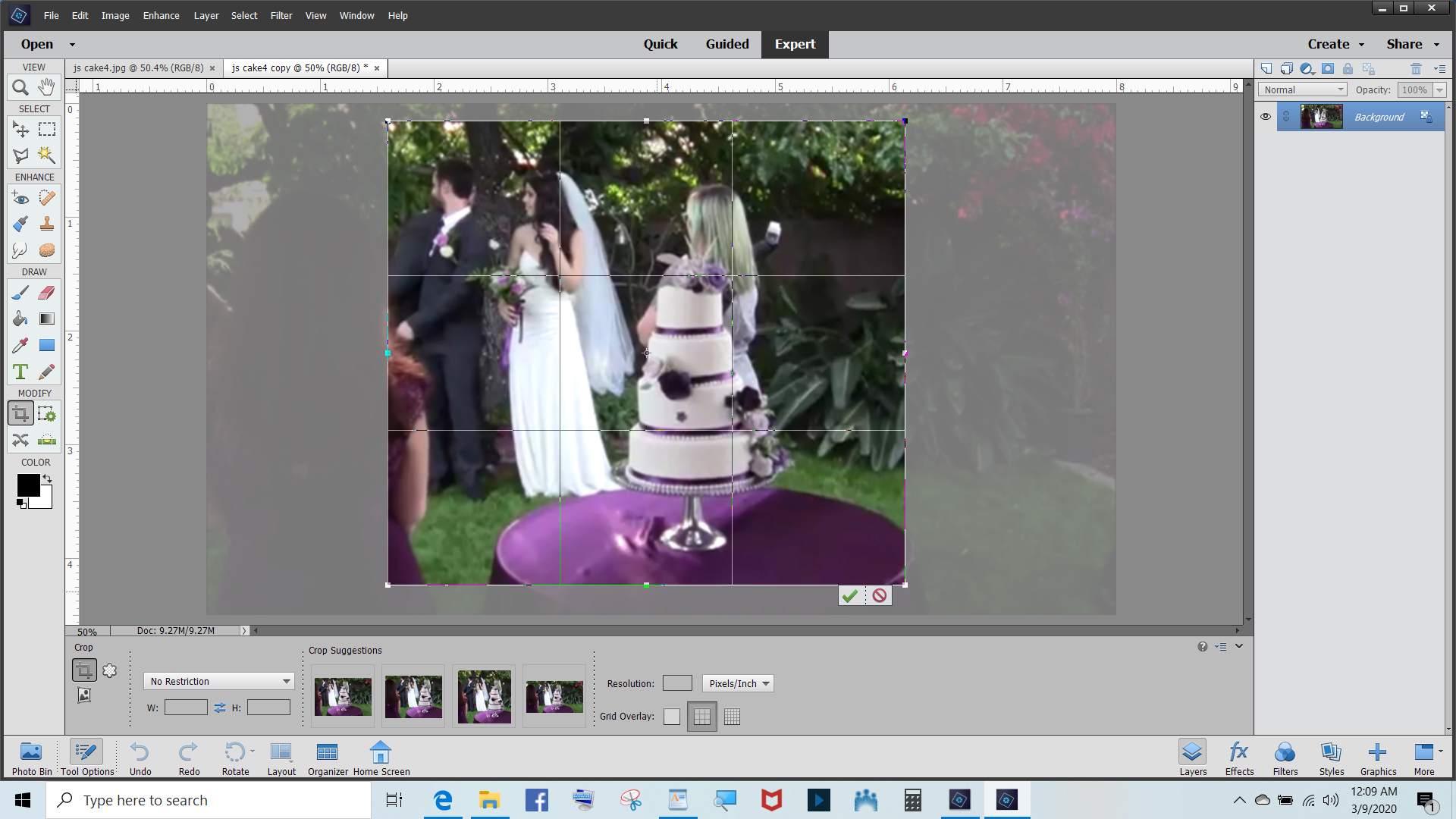The width and height of the screenshot is (1456, 819).
Task: Hide the Background layer visibility eye
Action: tap(1265, 117)
